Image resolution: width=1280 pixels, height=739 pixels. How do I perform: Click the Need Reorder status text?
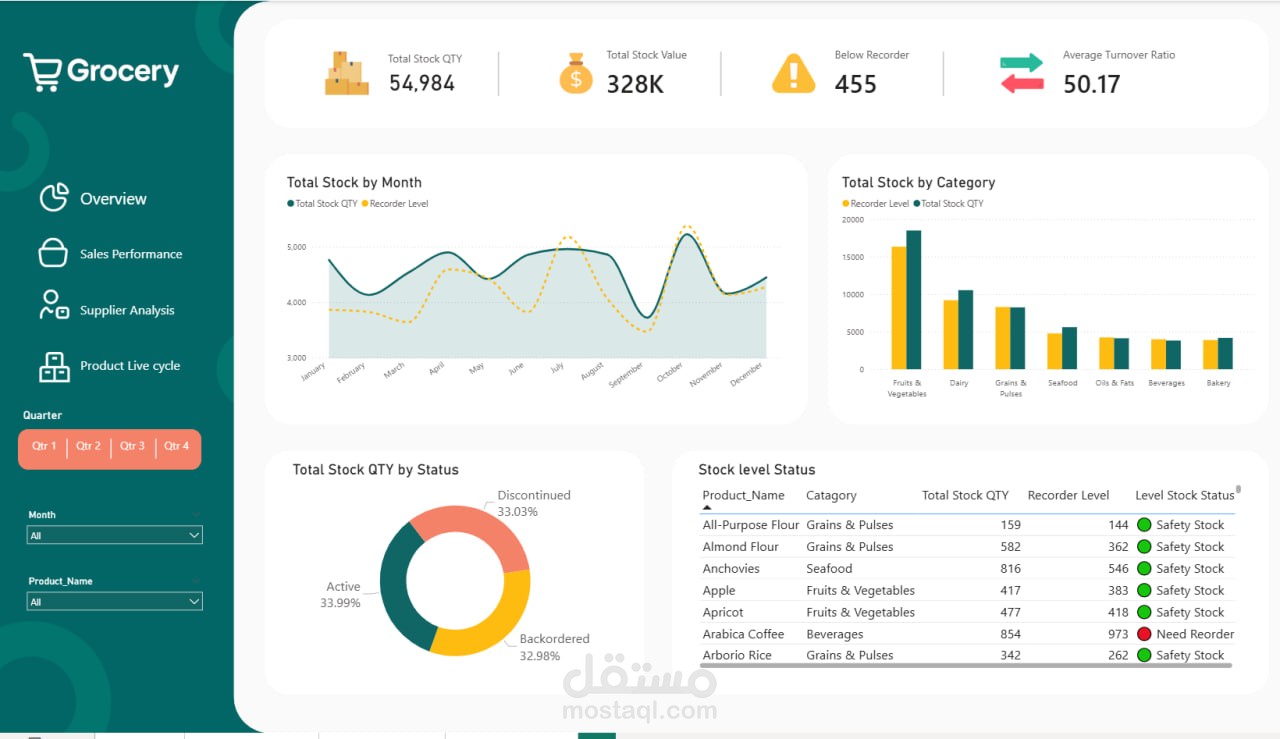click(x=1195, y=634)
